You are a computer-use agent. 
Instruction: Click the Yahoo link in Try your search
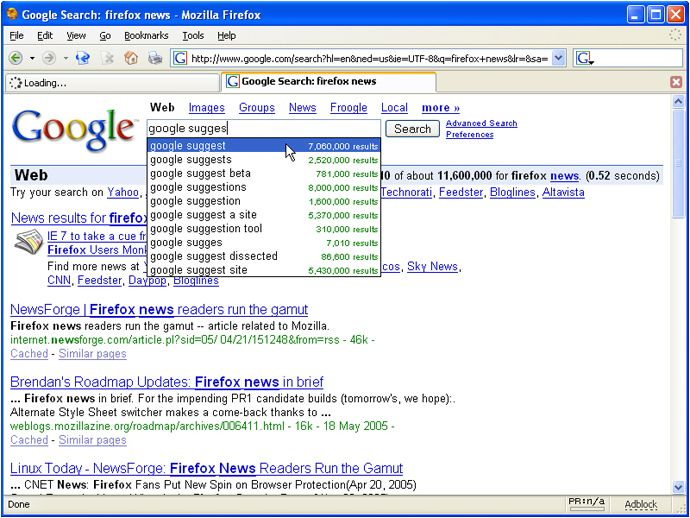pos(123,192)
